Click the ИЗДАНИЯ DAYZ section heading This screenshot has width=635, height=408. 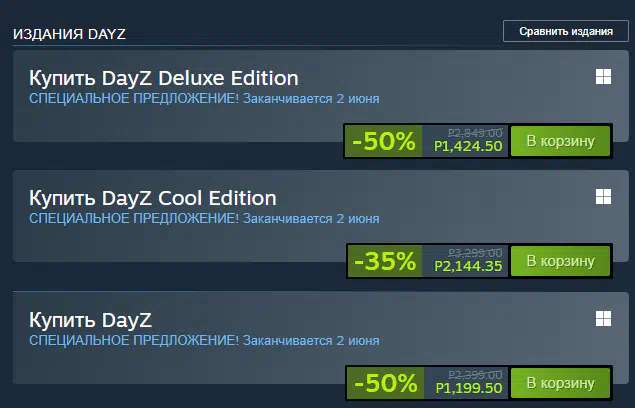(x=69, y=34)
